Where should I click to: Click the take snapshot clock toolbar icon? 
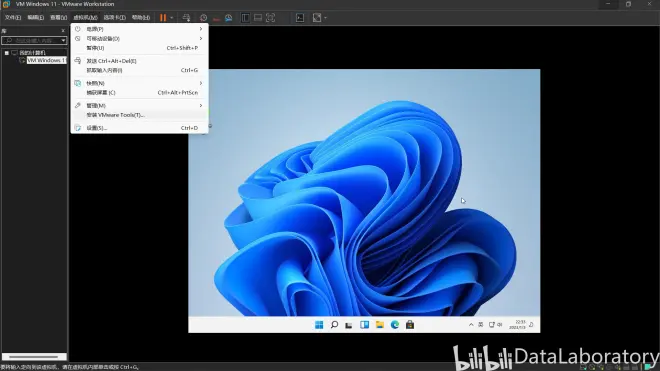[203, 18]
